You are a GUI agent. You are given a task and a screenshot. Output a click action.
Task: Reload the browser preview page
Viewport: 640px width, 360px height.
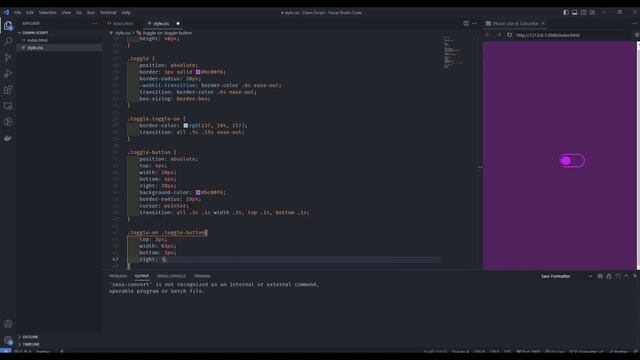point(509,35)
